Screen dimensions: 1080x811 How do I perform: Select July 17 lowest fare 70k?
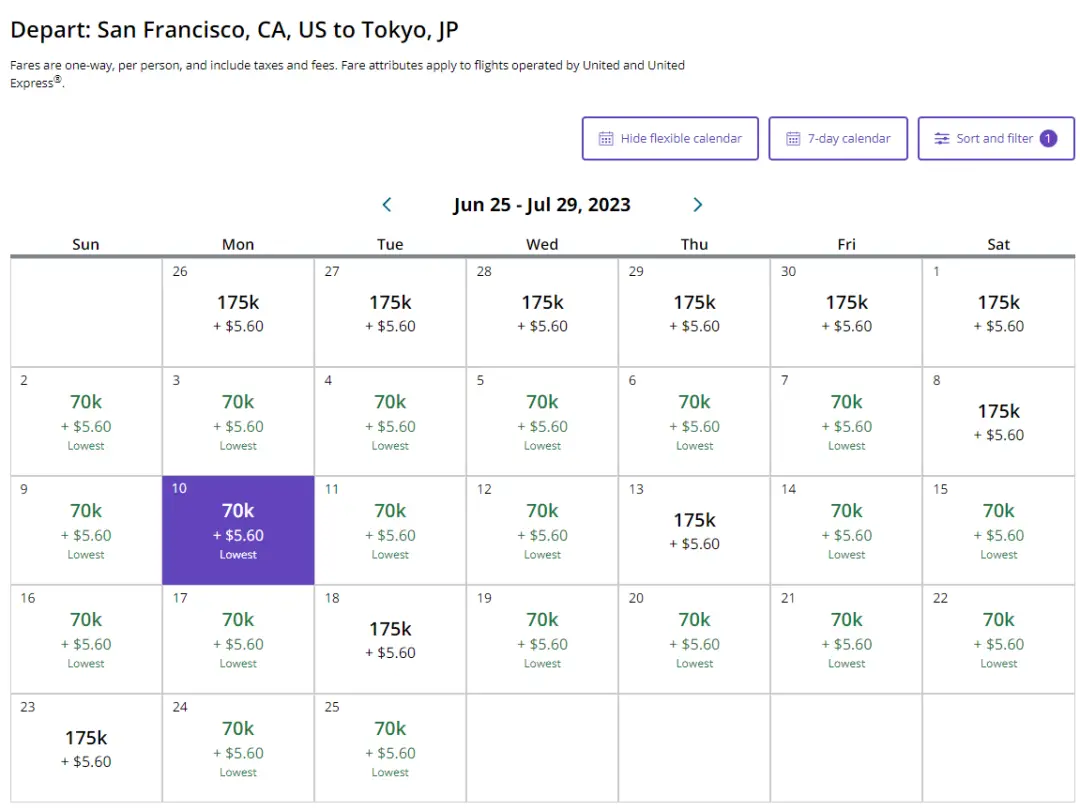pos(238,639)
